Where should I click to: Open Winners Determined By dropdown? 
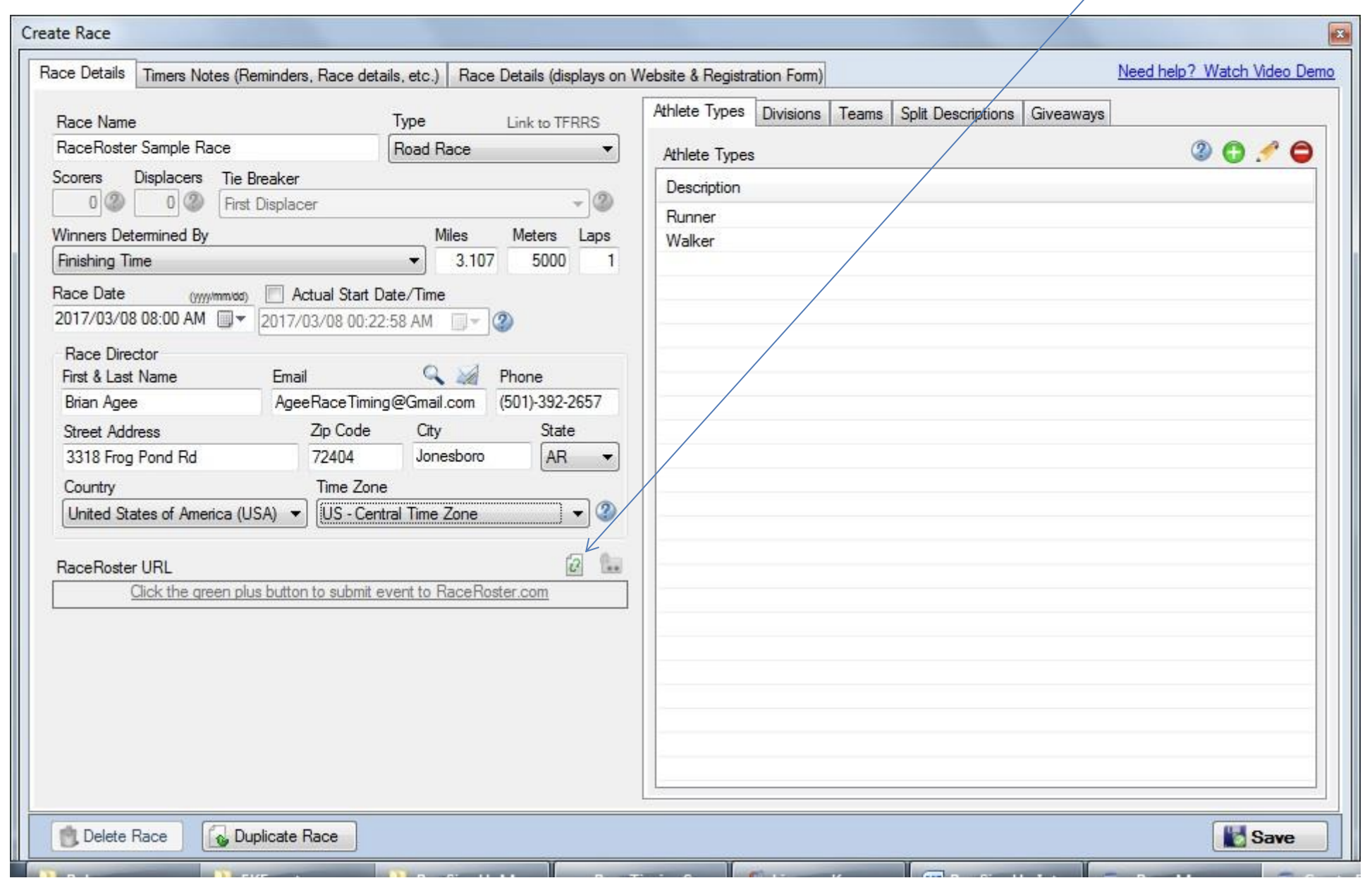pyautogui.click(x=414, y=261)
